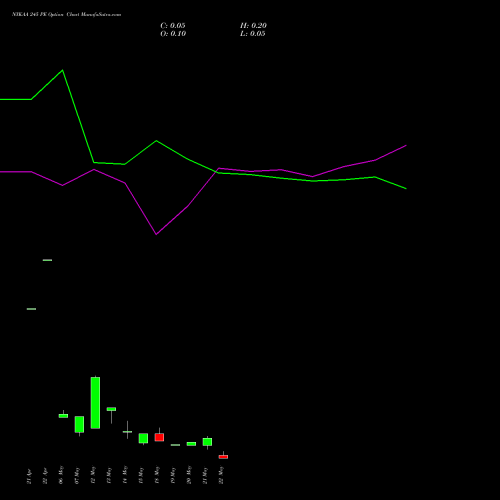The image size is (500, 500).
Task: Click the 22 May date label
Action: pyautogui.click(x=221, y=475)
